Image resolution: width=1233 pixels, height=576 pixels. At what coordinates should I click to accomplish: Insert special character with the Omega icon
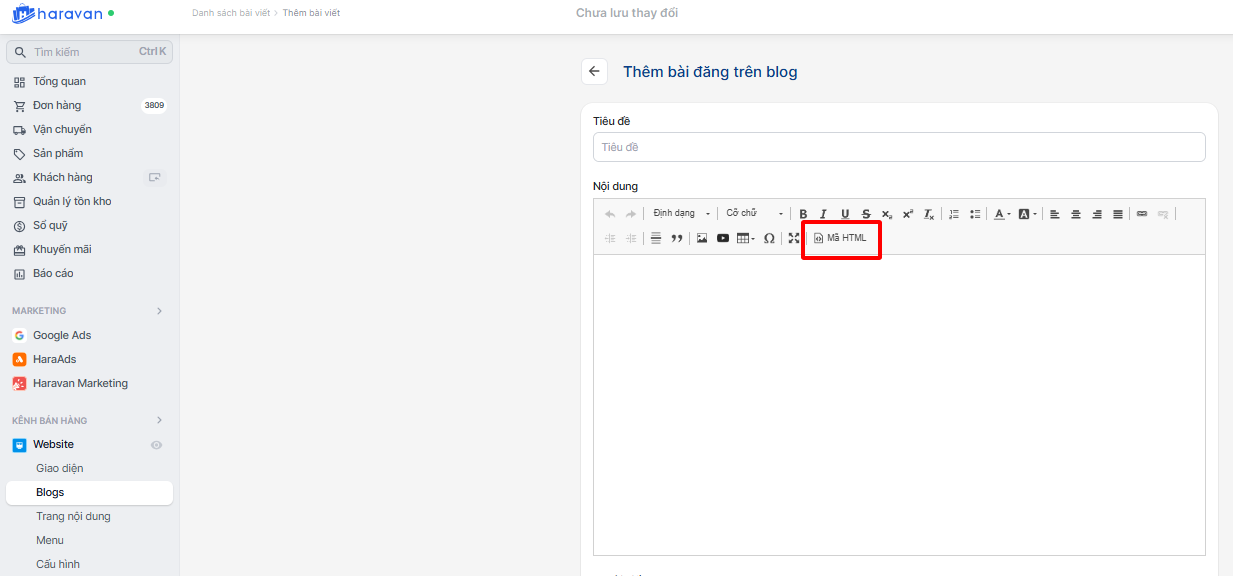(769, 238)
